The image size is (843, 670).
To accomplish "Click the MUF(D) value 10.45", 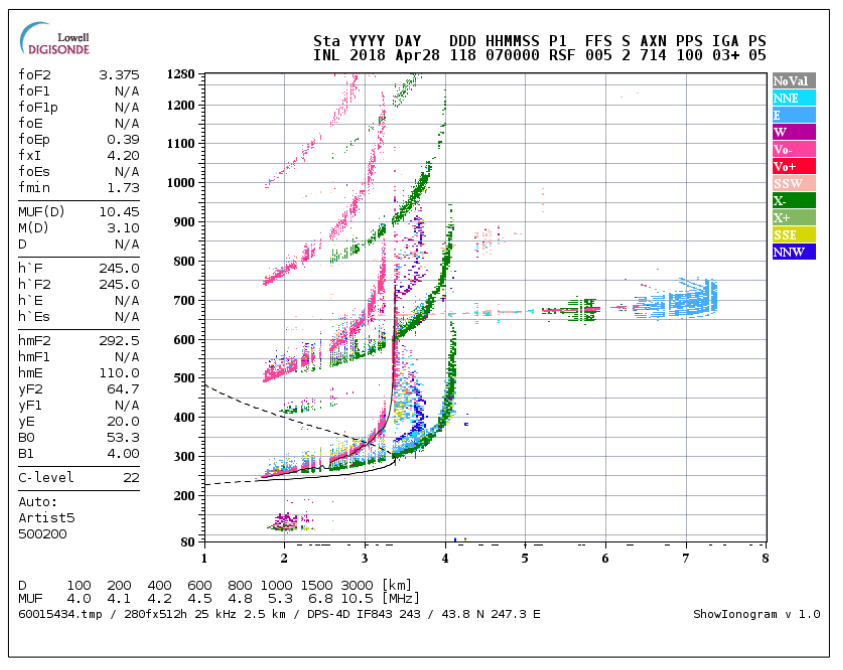I will coord(119,212).
